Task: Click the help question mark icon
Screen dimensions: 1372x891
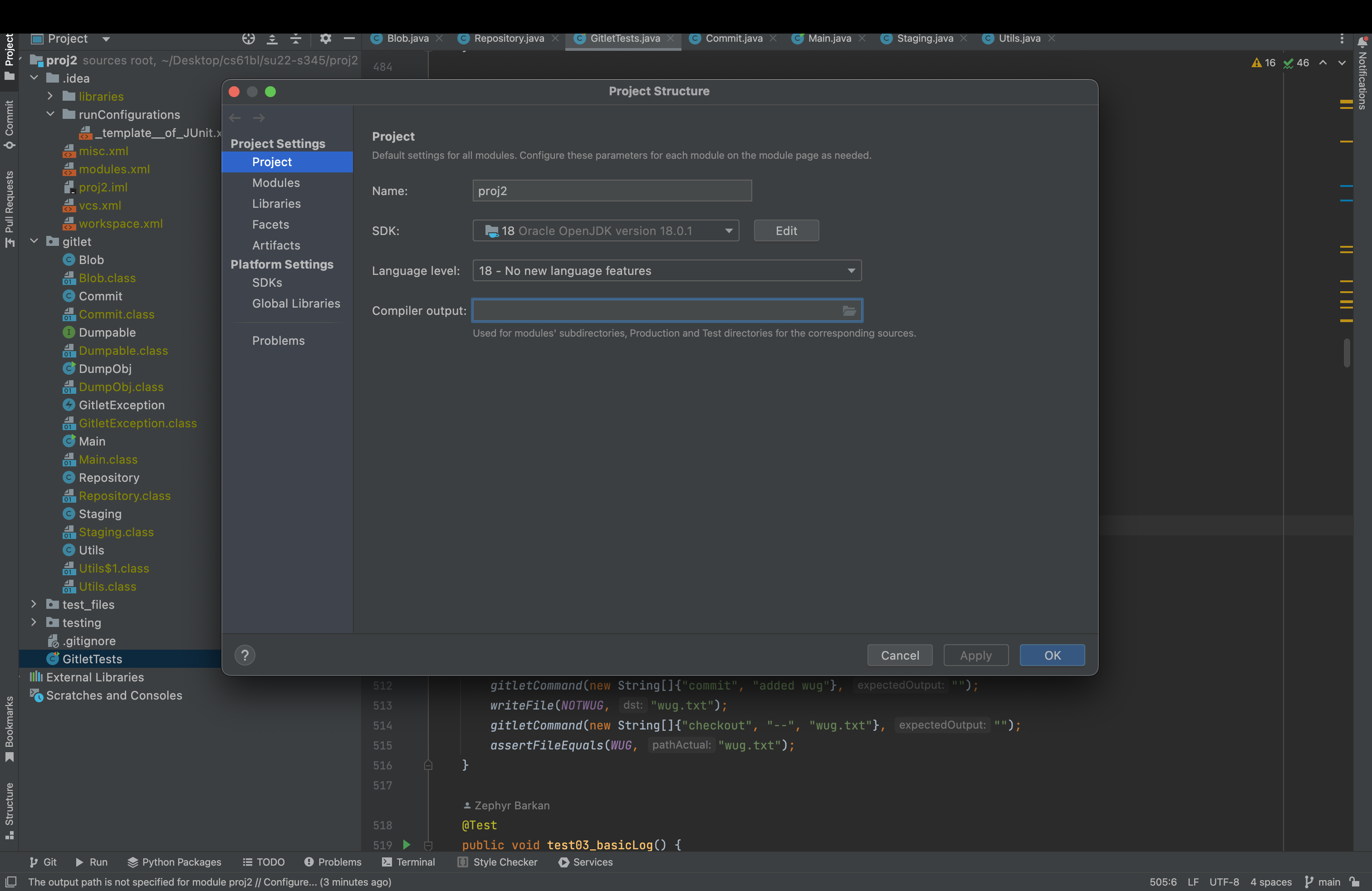Action: point(245,655)
